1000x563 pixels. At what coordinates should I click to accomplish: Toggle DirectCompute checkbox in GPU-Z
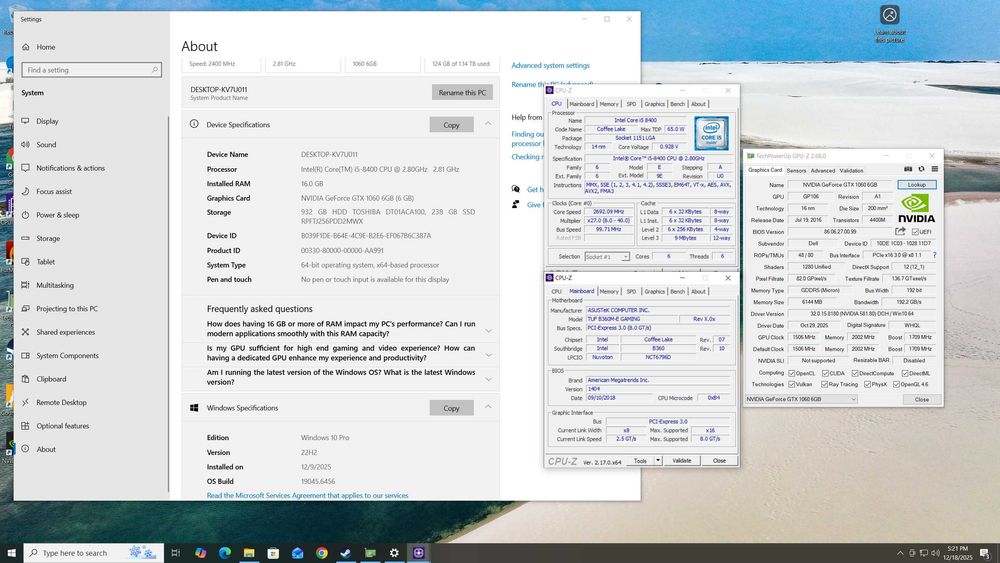[855, 373]
